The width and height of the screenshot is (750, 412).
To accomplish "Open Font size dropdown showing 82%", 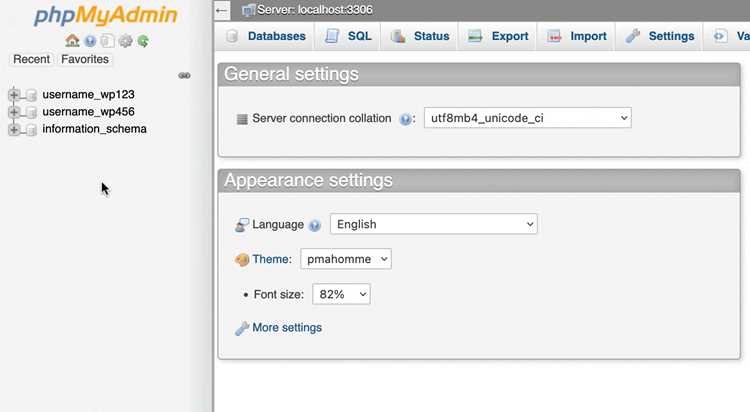I will tap(342, 294).
